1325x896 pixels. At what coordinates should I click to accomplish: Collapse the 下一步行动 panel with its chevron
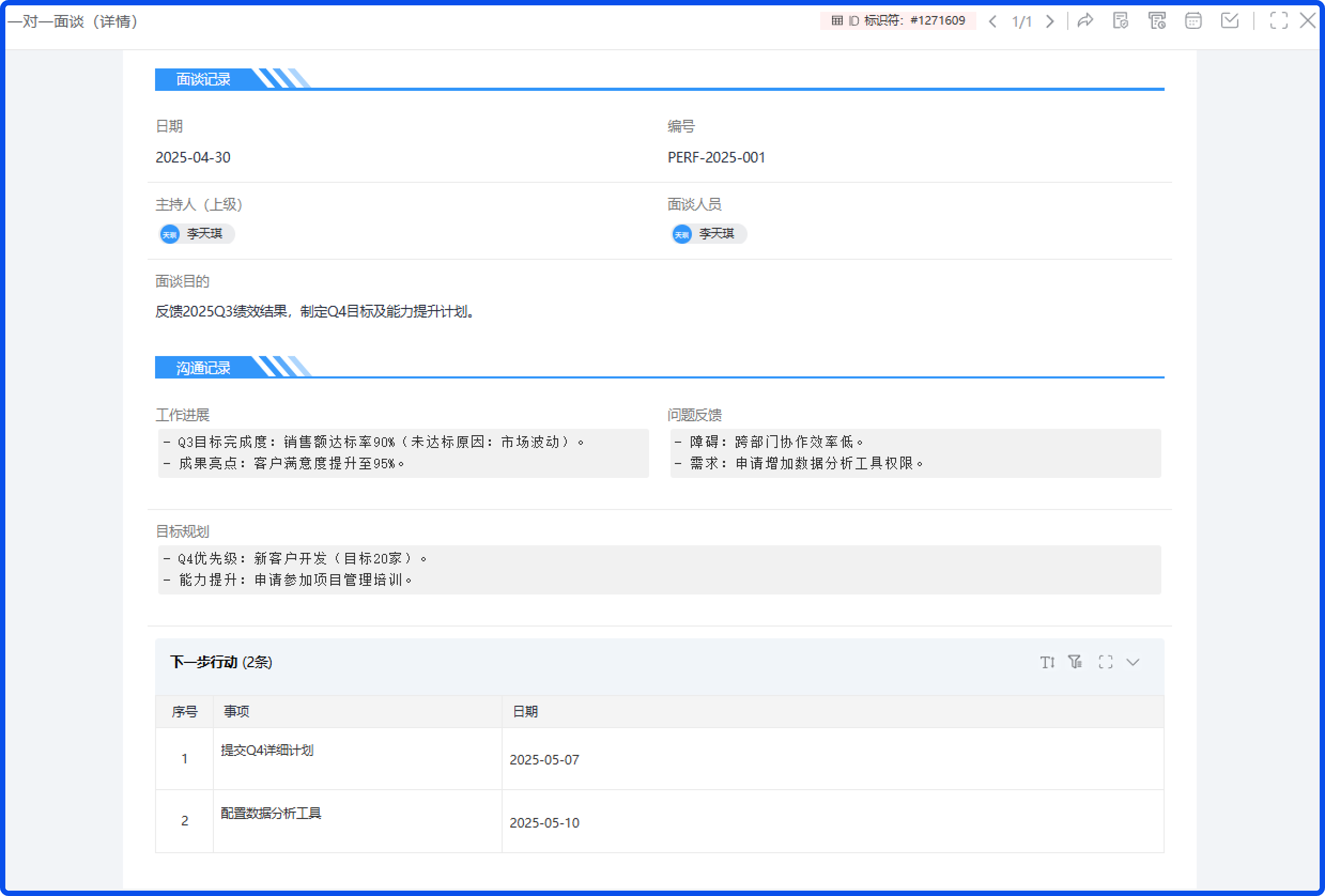coord(1133,662)
